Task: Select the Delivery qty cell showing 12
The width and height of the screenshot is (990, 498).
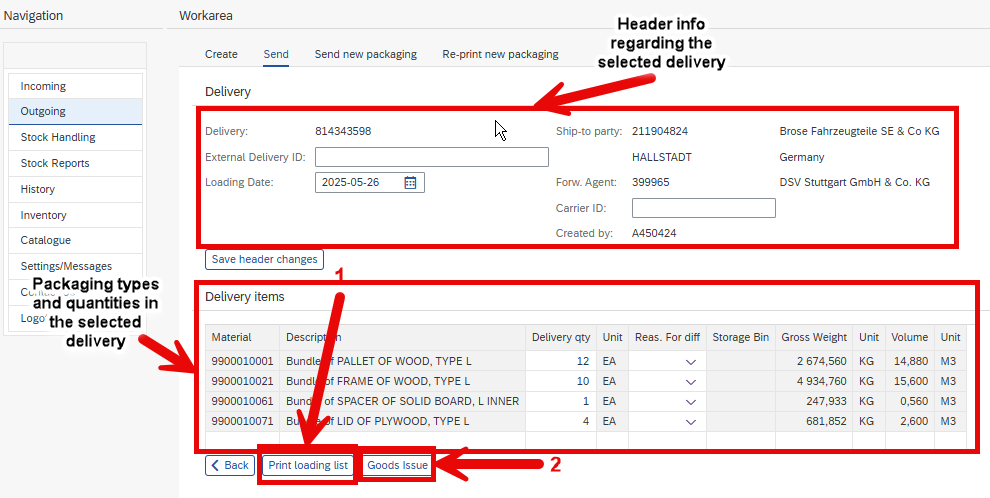Action: point(561,362)
